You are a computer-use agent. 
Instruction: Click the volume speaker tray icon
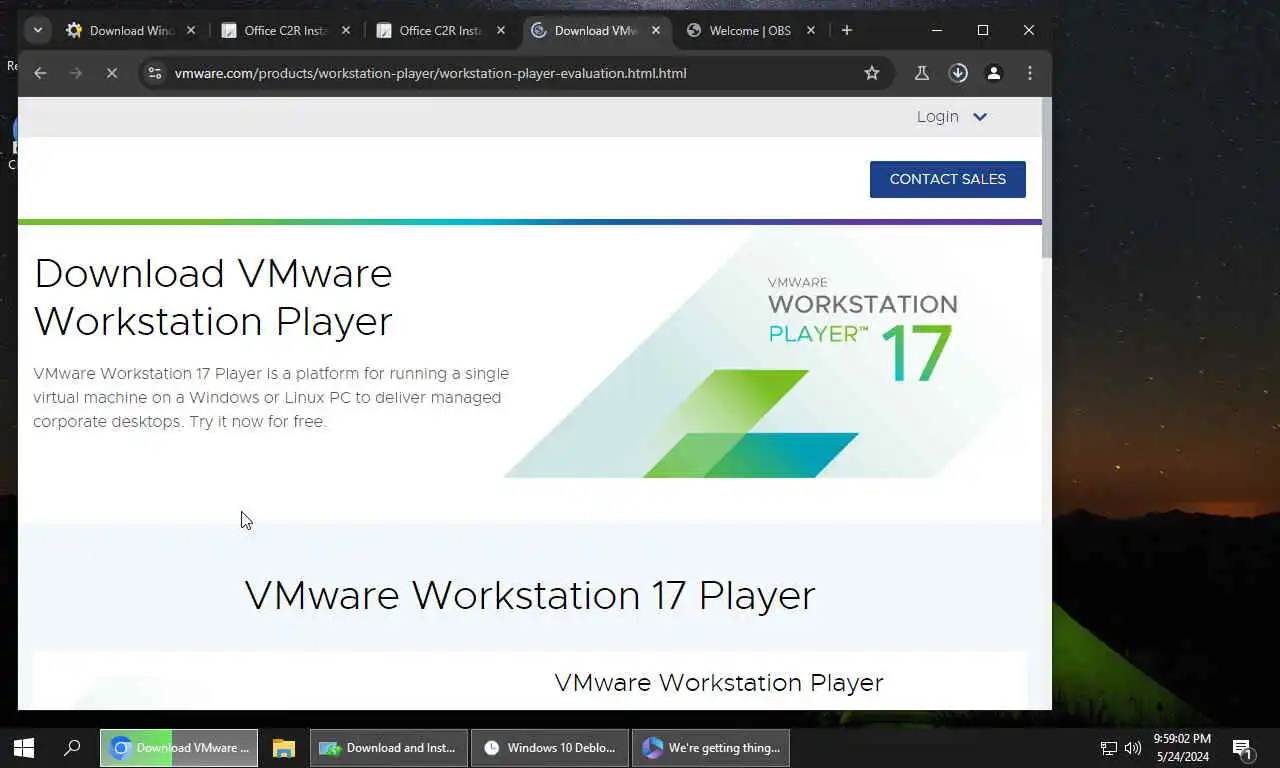1133,748
